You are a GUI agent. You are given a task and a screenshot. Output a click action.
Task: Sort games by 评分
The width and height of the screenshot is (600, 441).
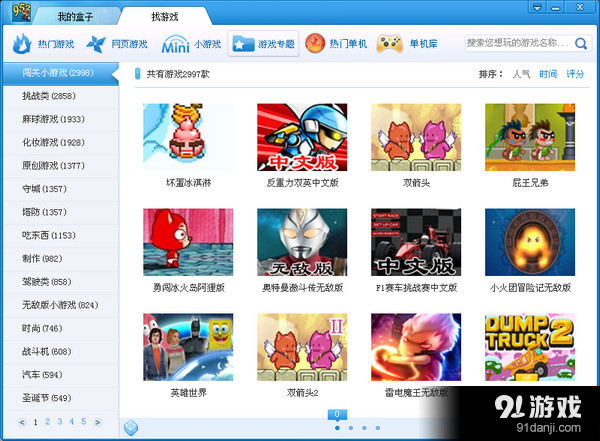point(575,74)
